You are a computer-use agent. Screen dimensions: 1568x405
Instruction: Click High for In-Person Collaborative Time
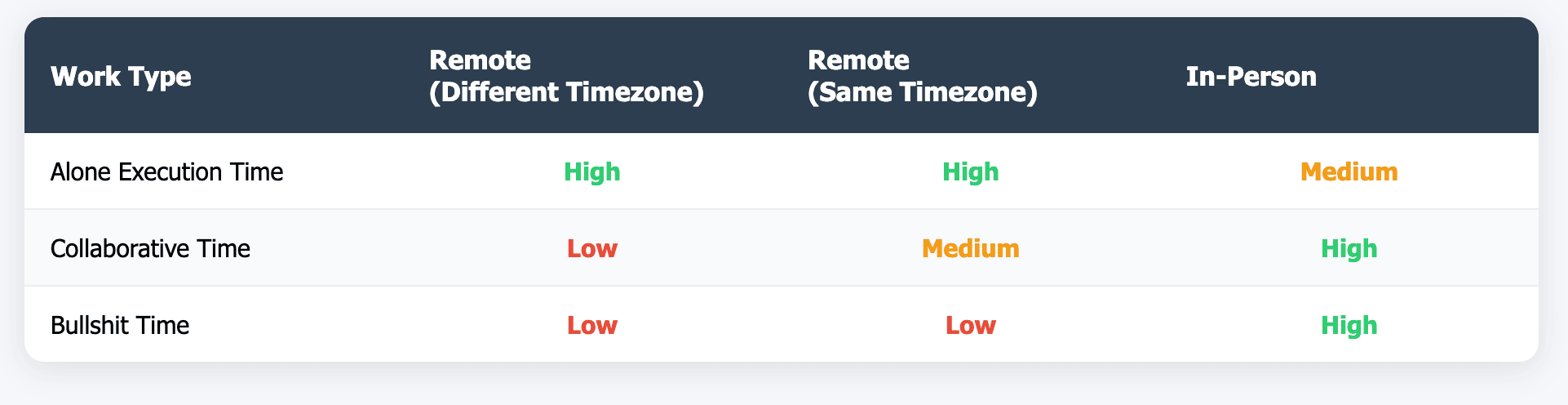[x=1349, y=248]
